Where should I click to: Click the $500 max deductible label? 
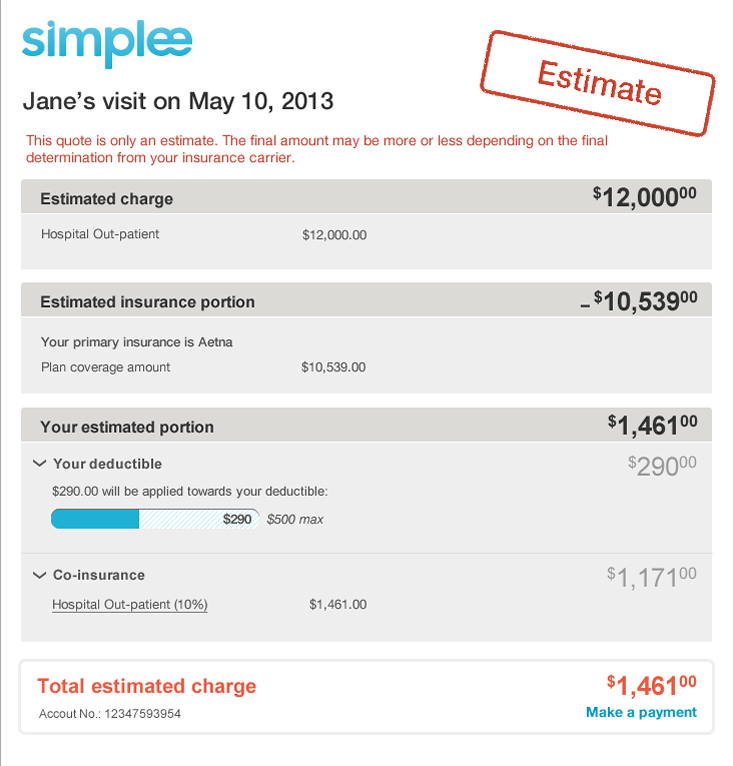pyautogui.click(x=295, y=520)
